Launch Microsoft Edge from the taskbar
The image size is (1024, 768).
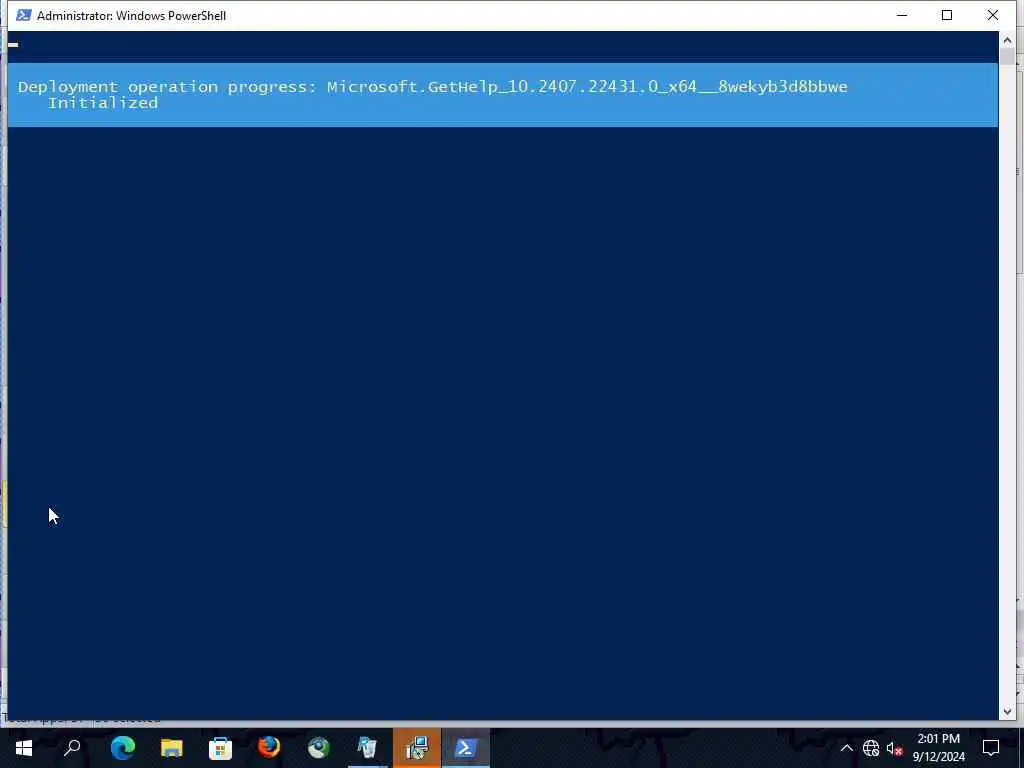click(x=123, y=748)
